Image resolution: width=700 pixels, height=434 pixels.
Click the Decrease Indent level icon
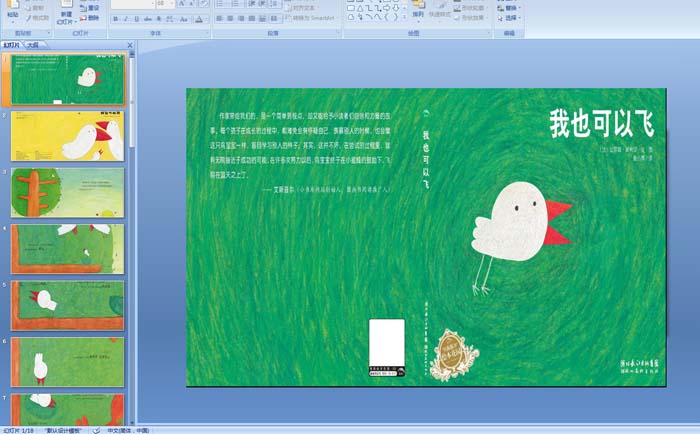click(252, 4)
